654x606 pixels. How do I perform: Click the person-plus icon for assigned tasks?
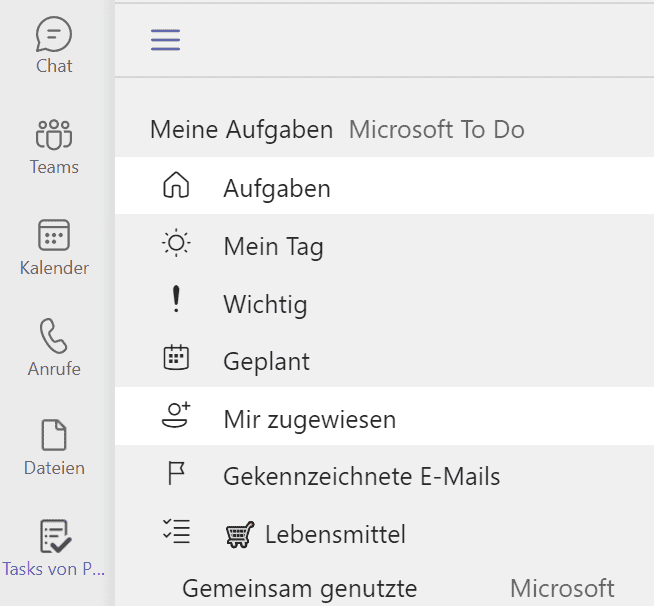click(176, 415)
